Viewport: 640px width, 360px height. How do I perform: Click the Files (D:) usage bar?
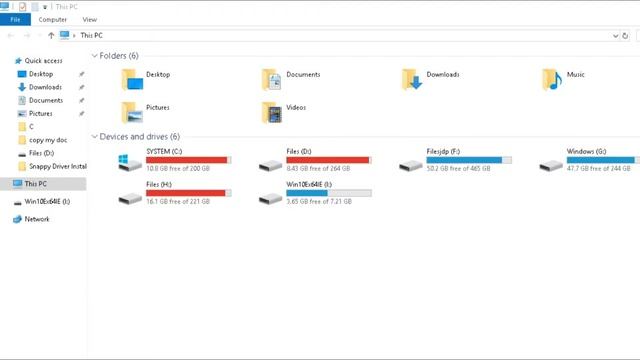click(329, 160)
